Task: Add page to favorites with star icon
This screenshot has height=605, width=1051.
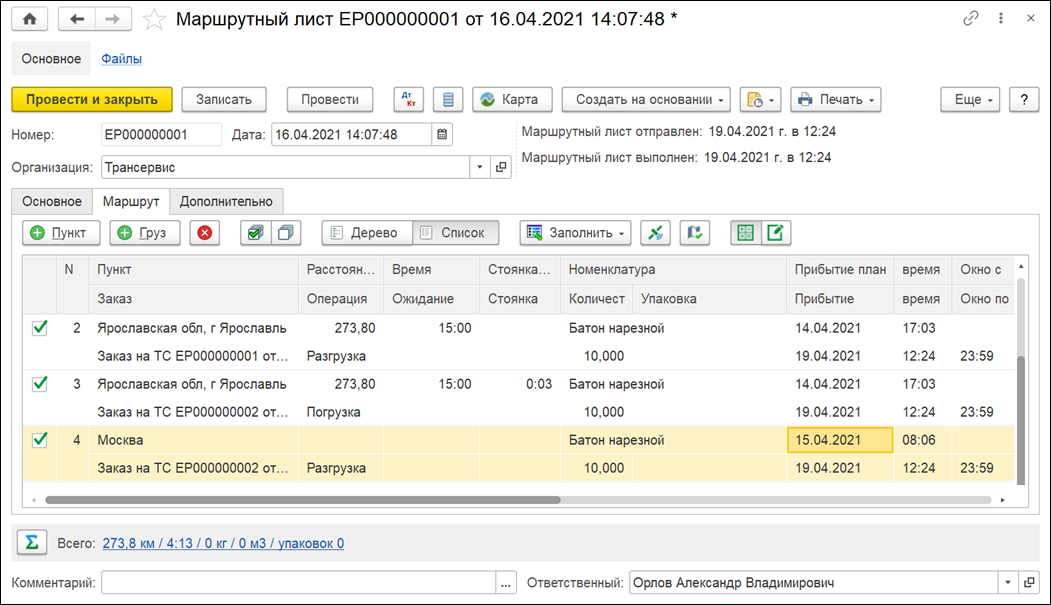Action: click(x=154, y=19)
